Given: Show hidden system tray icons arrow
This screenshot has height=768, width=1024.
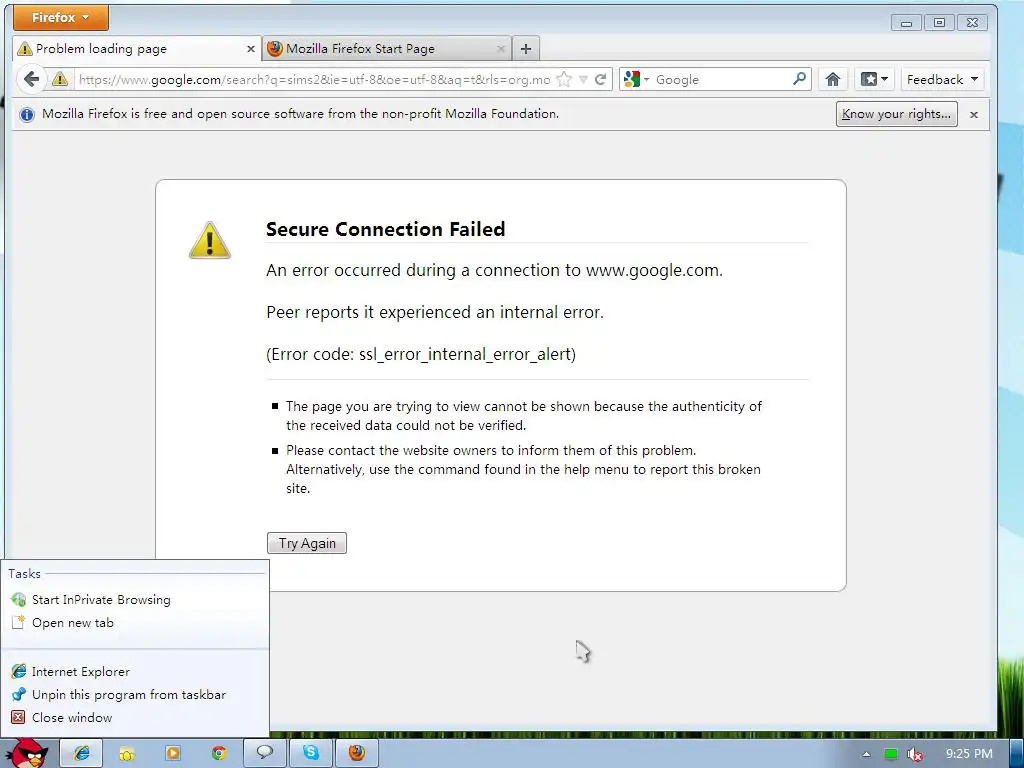Looking at the screenshot, I should pos(867,754).
